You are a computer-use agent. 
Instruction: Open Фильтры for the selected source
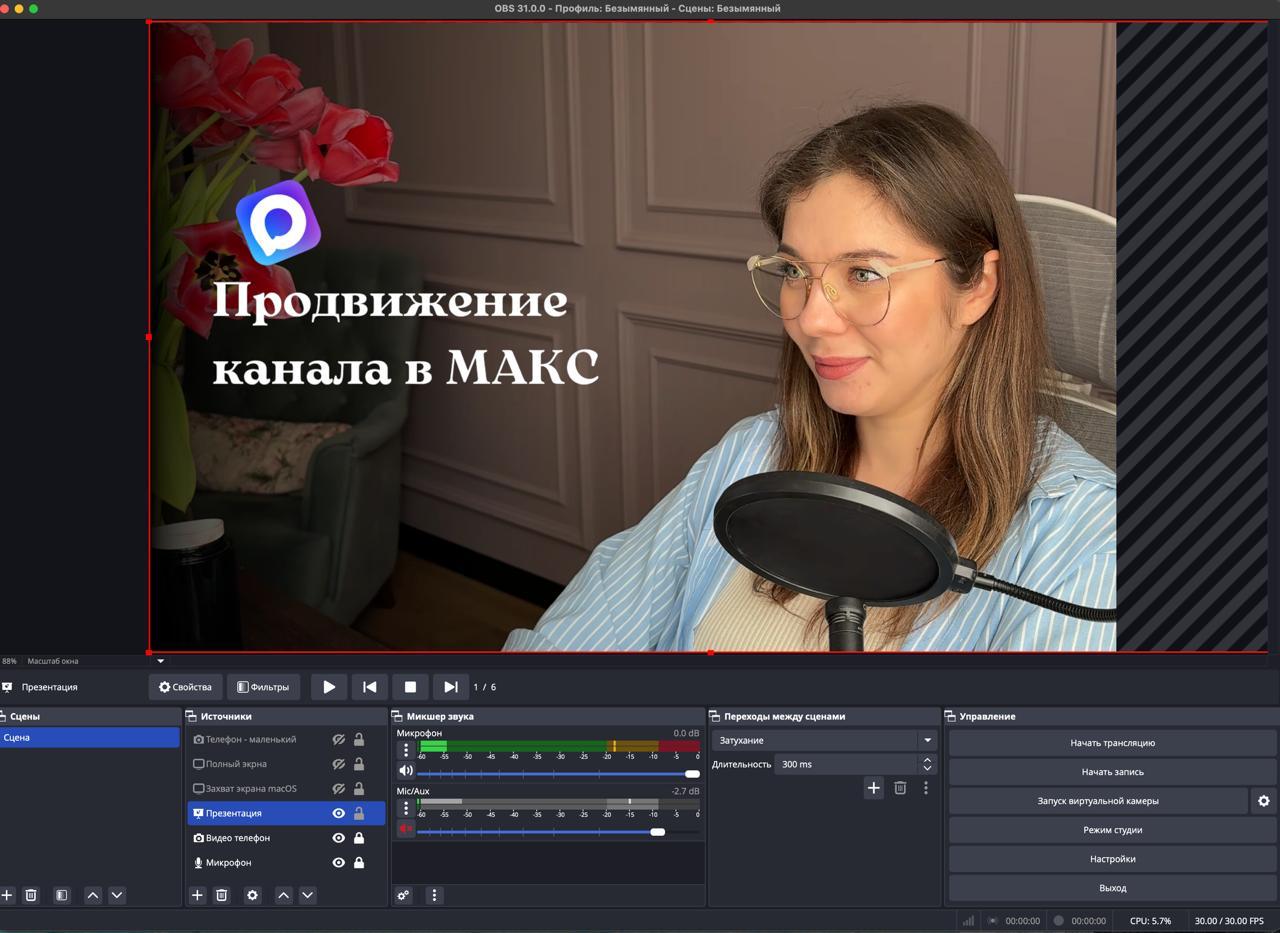[264, 686]
